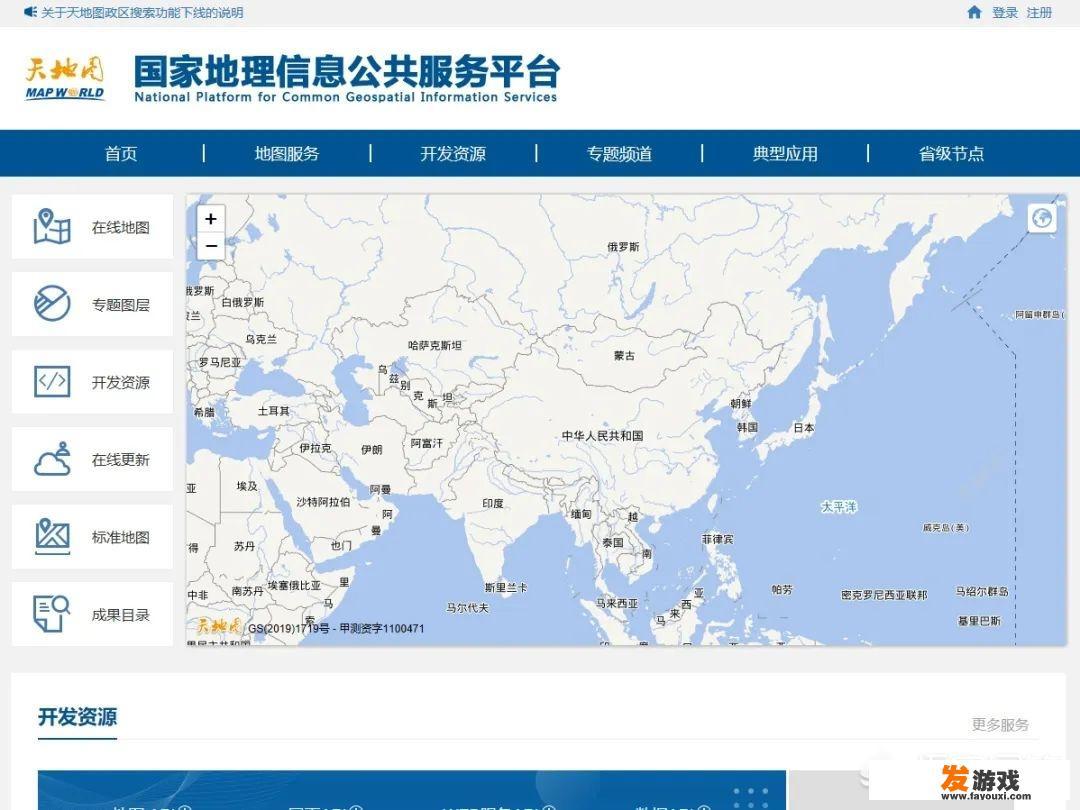Click the 斯里兰卡 label on map

(x=506, y=588)
